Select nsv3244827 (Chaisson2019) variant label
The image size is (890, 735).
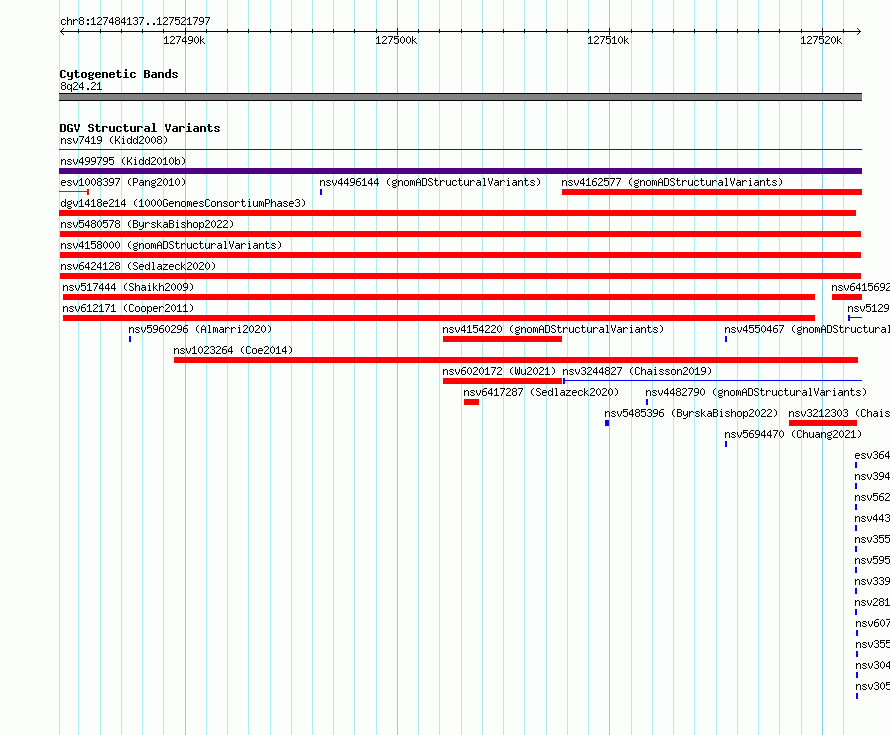point(637,371)
